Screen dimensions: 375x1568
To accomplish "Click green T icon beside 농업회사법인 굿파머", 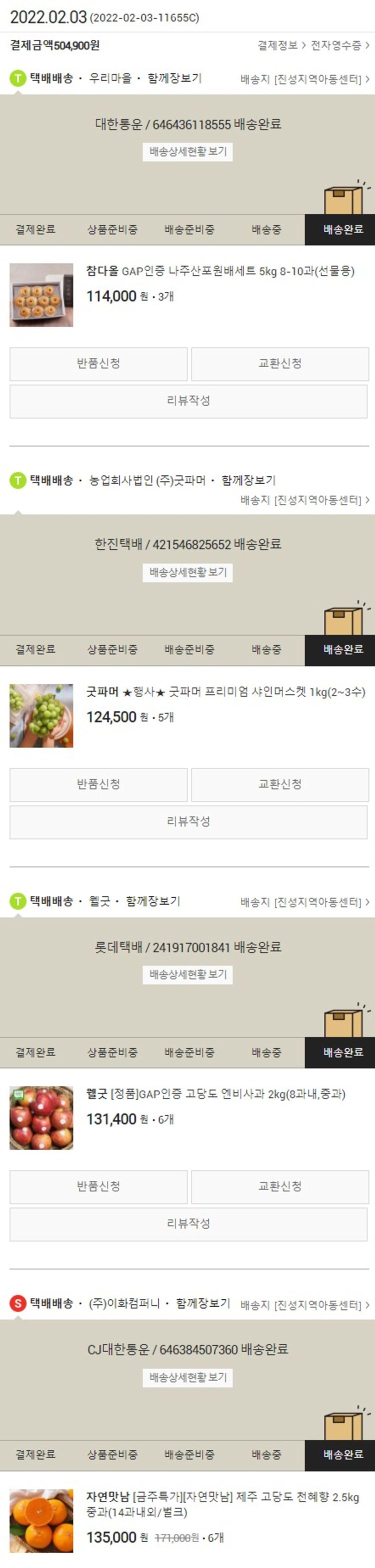I will coord(17,480).
